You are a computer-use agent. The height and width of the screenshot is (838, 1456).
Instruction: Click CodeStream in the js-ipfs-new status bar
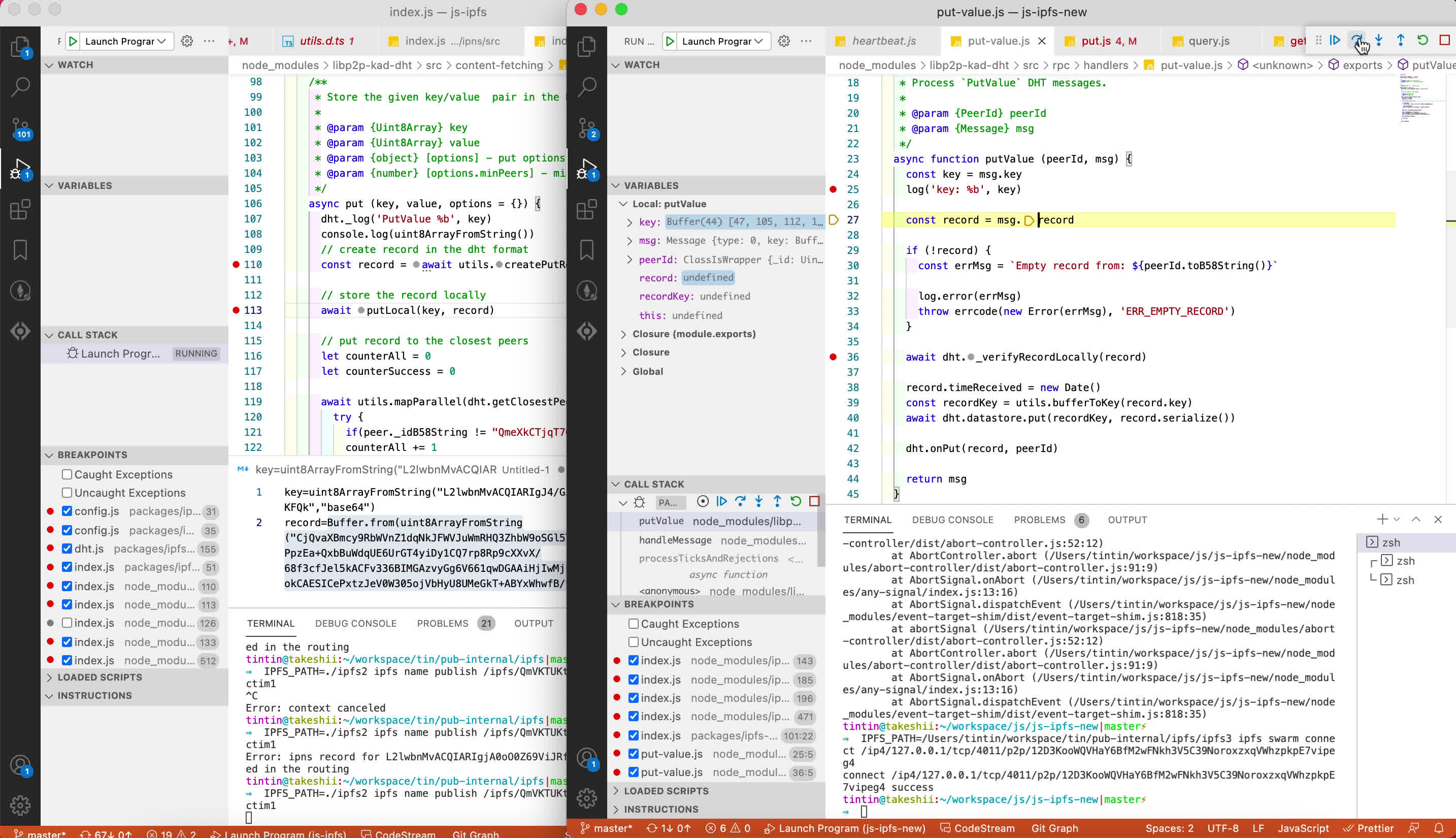(977, 828)
